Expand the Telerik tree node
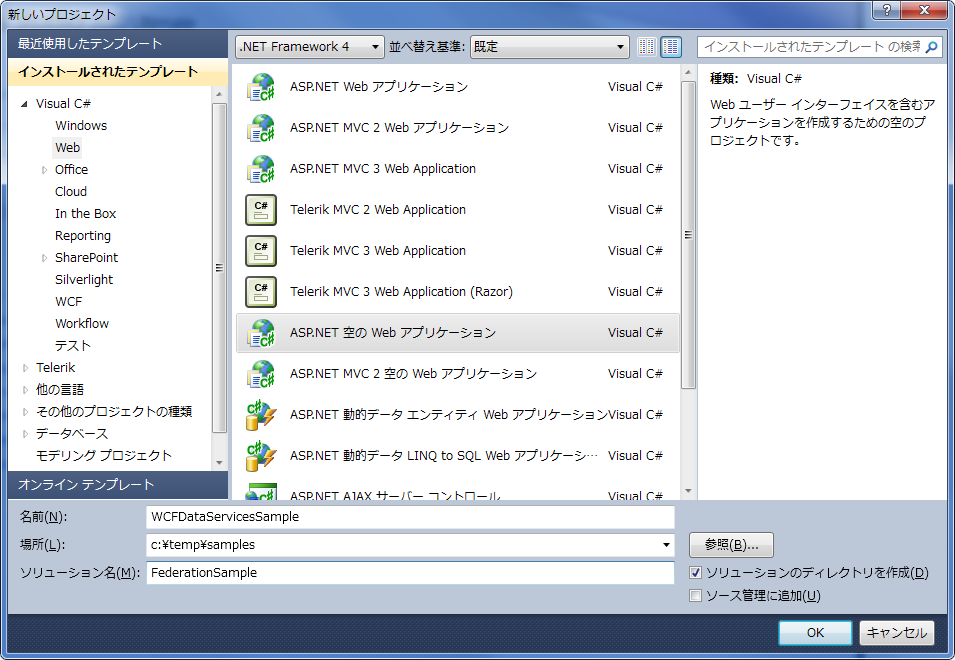The image size is (955, 660). pyautogui.click(x=25, y=368)
